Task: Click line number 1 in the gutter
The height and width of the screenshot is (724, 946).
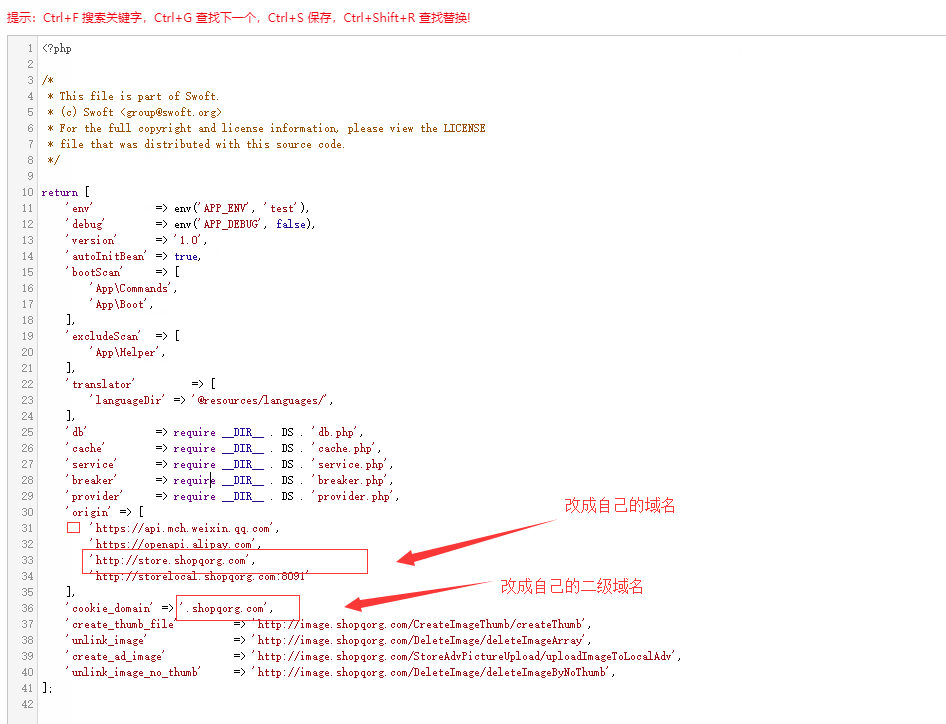Action: pyautogui.click(x=30, y=48)
